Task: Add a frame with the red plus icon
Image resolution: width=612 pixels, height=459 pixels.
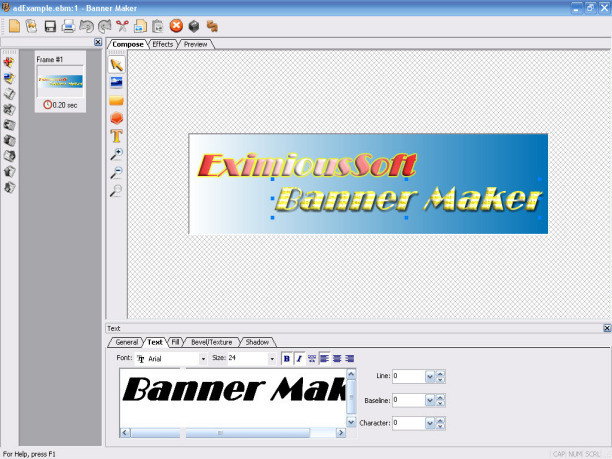Action: (9, 62)
